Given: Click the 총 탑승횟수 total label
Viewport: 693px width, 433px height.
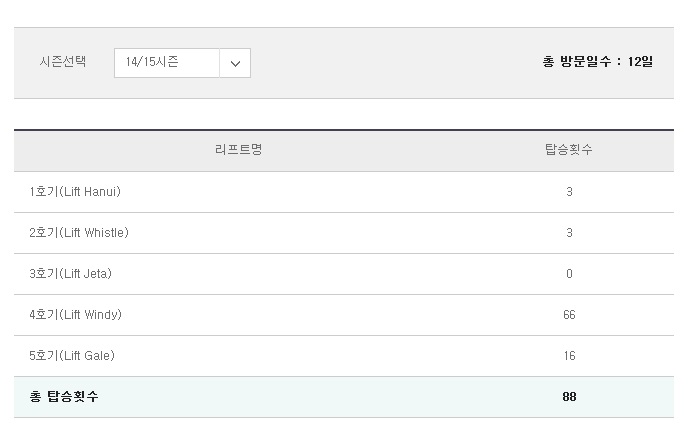Looking at the screenshot, I should [64, 396].
